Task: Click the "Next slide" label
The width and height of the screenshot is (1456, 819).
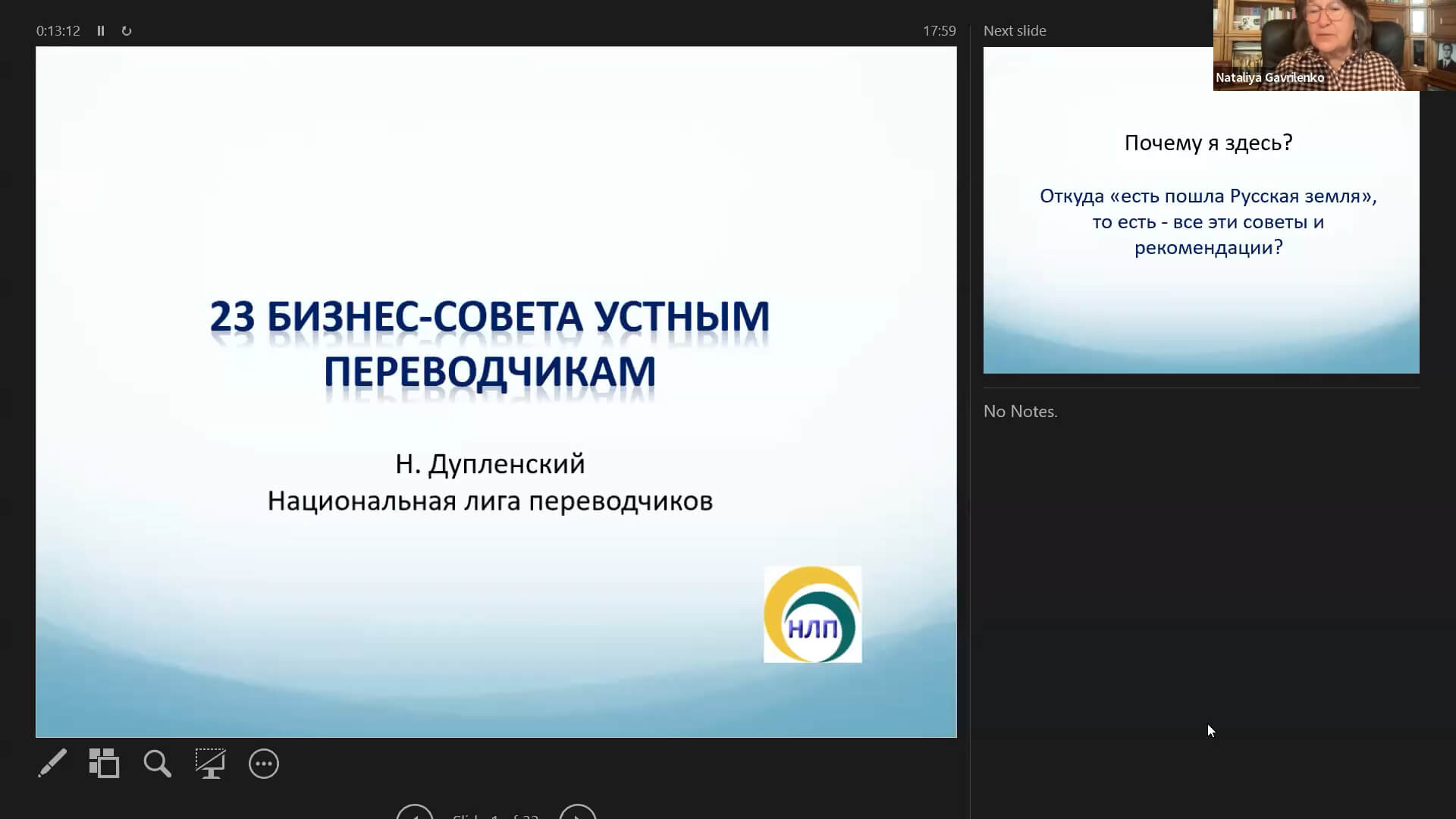Action: [x=1015, y=31]
